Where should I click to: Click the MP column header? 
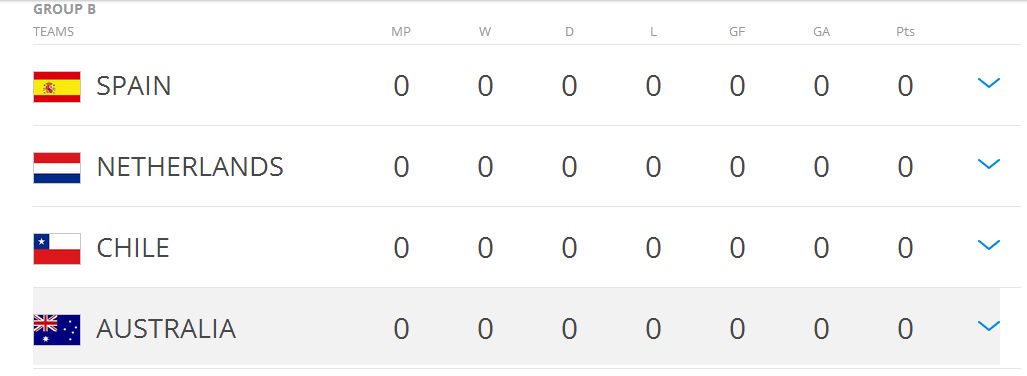point(401,31)
